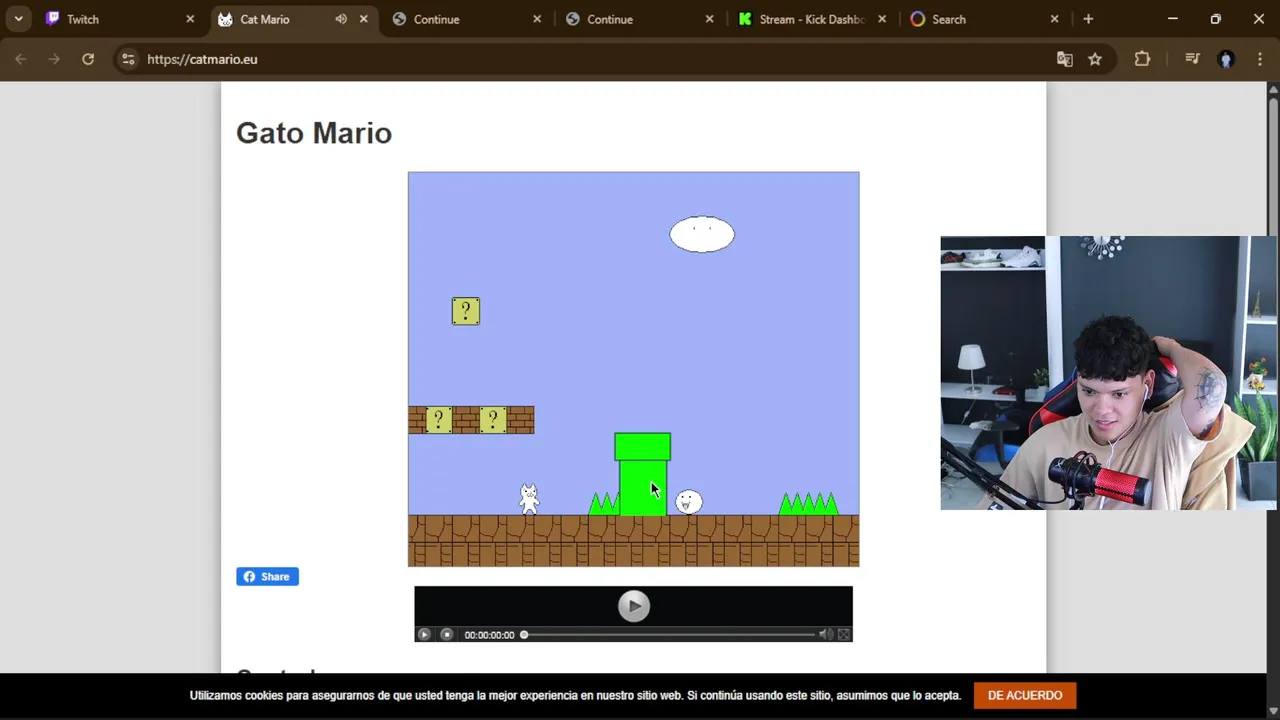Close the Kick Dashboard tab
The image size is (1280, 720).
click(x=882, y=19)
